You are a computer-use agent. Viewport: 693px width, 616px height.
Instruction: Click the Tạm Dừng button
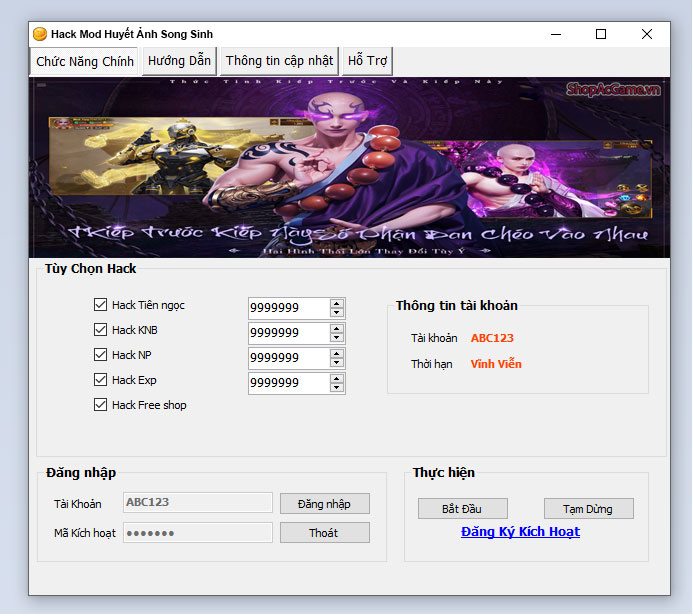[589, 509]
